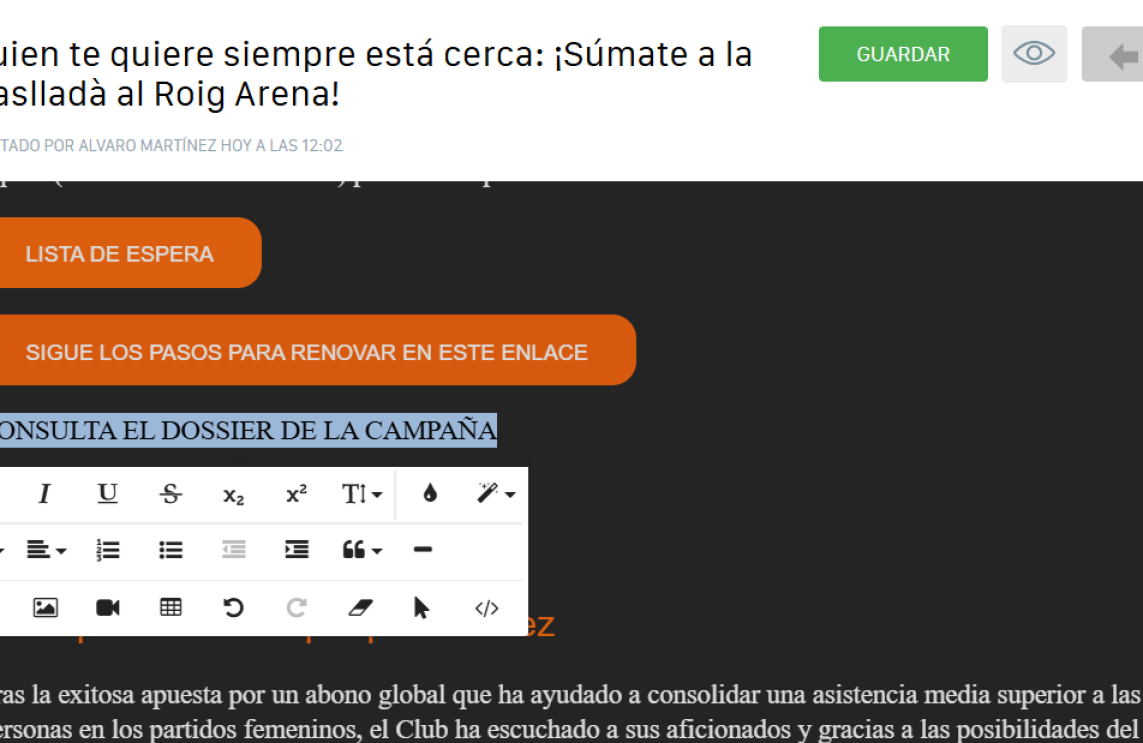Toggle italic formatting in the editor toolbar
This screenshot has height=743, width=1143.
(44, 494)
